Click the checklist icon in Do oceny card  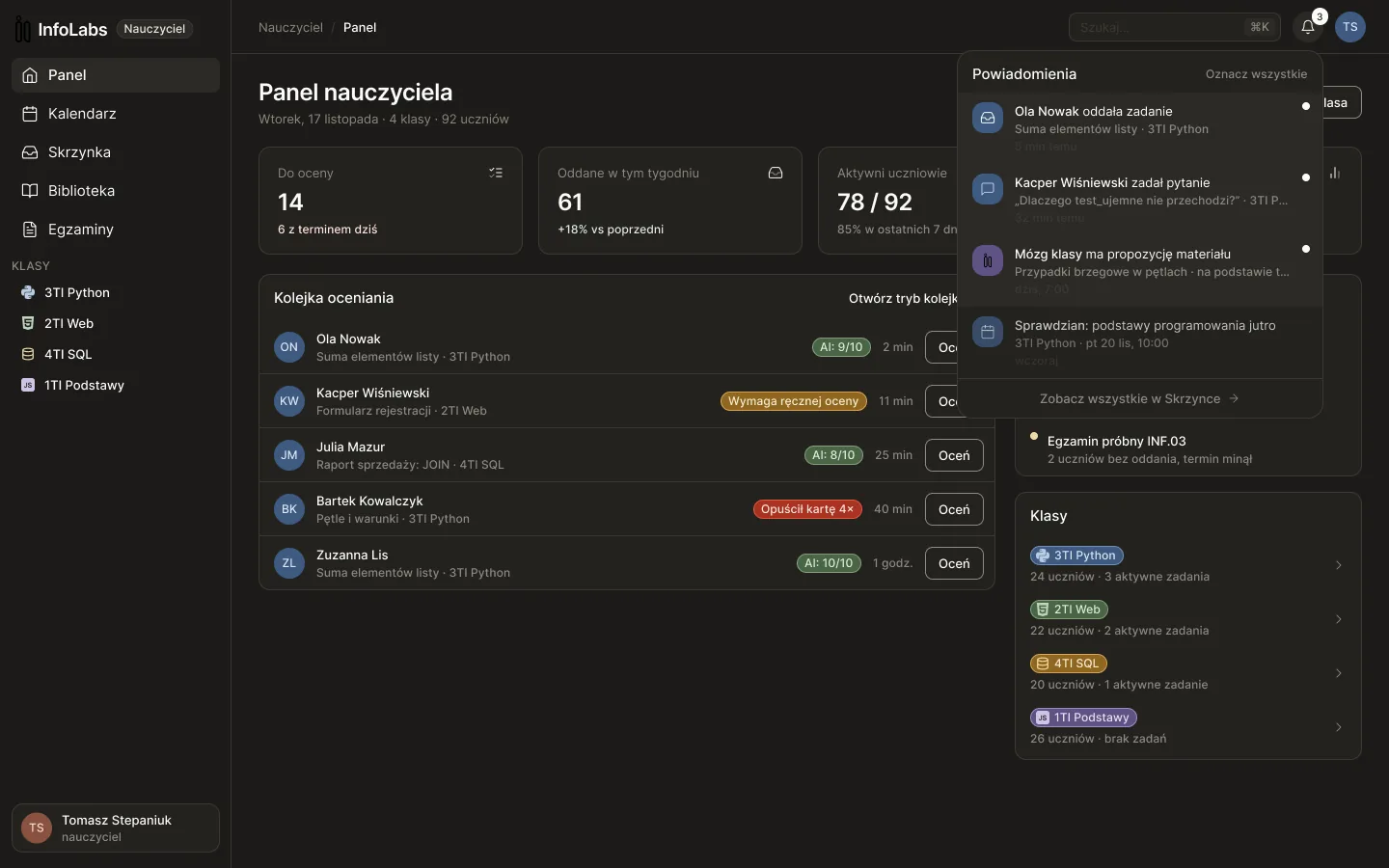click(496, 173)
